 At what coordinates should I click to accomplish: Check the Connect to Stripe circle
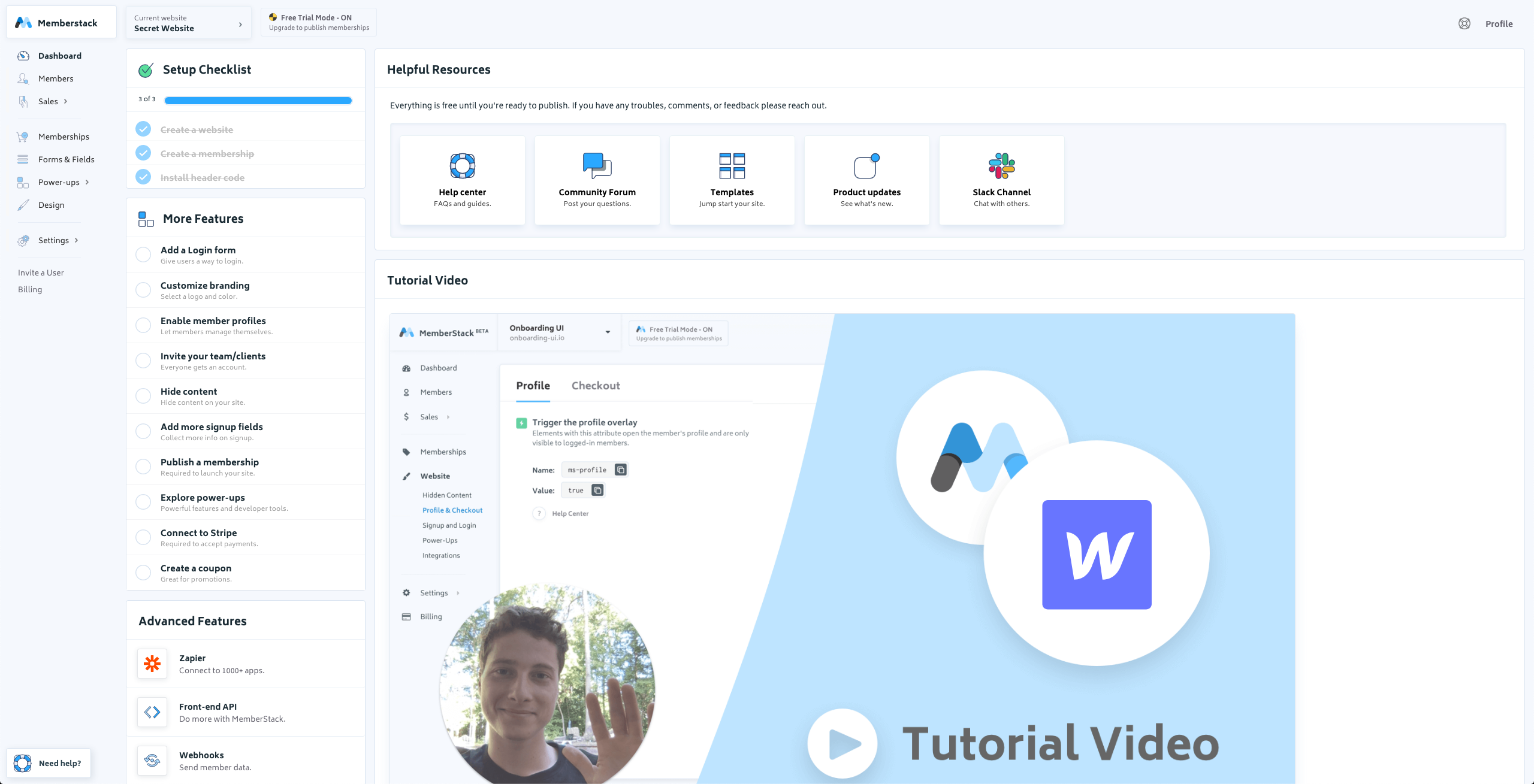click(143, 537)
